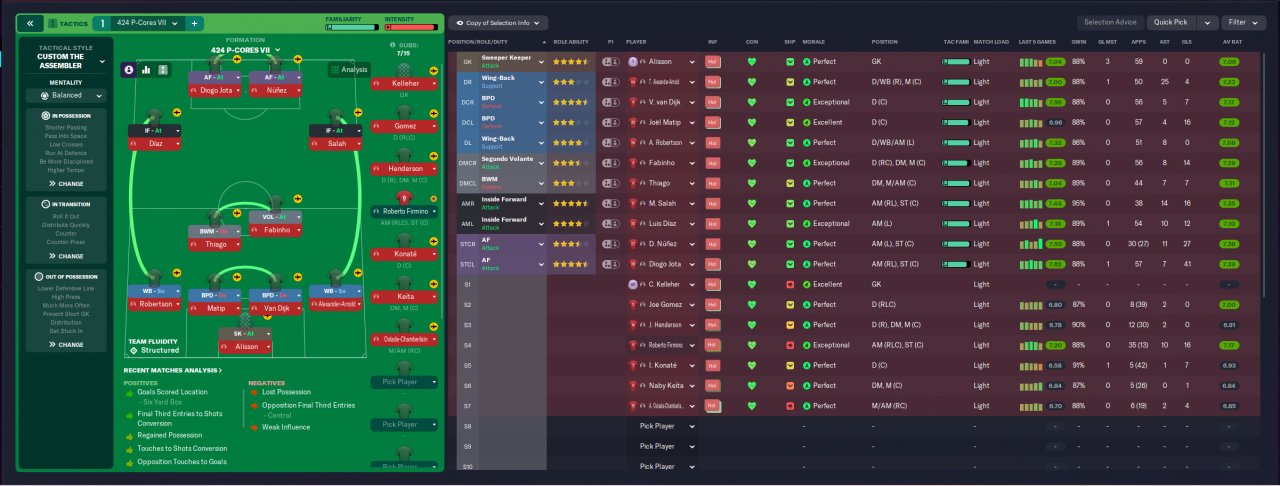1280x486 pixels.
Task: Click the Intensity bar
Action: 412,27
